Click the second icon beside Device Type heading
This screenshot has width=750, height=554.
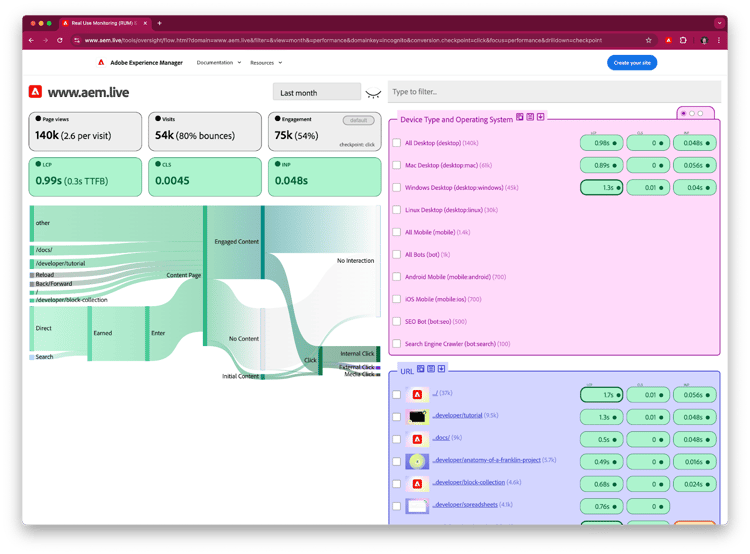tap(530, 117)
